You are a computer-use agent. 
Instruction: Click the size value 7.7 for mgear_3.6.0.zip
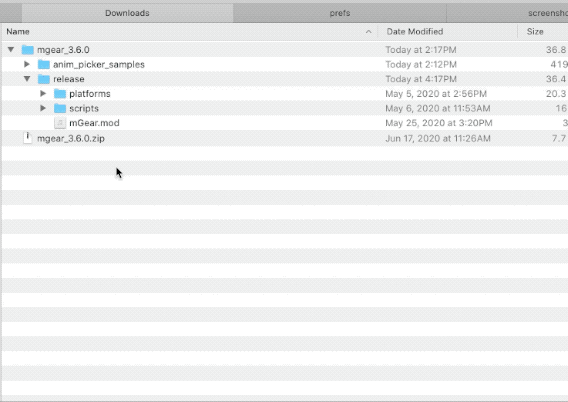[559, 138]
